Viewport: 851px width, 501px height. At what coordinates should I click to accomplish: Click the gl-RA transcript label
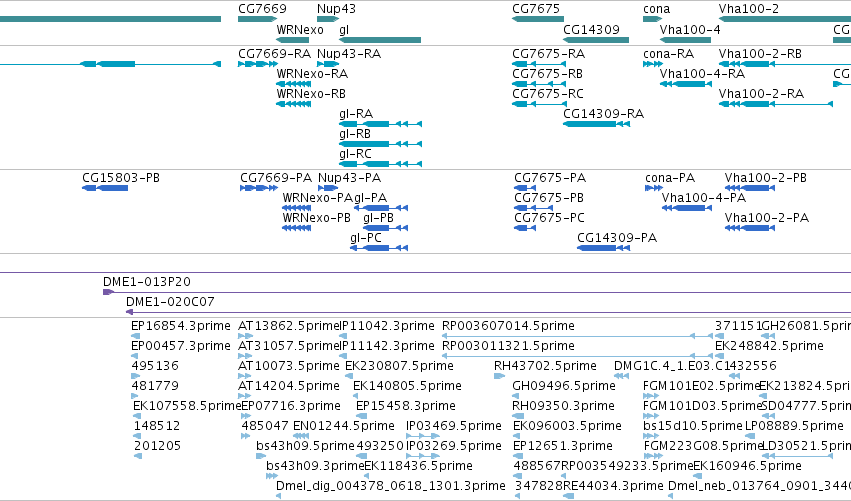pos(356,114)
